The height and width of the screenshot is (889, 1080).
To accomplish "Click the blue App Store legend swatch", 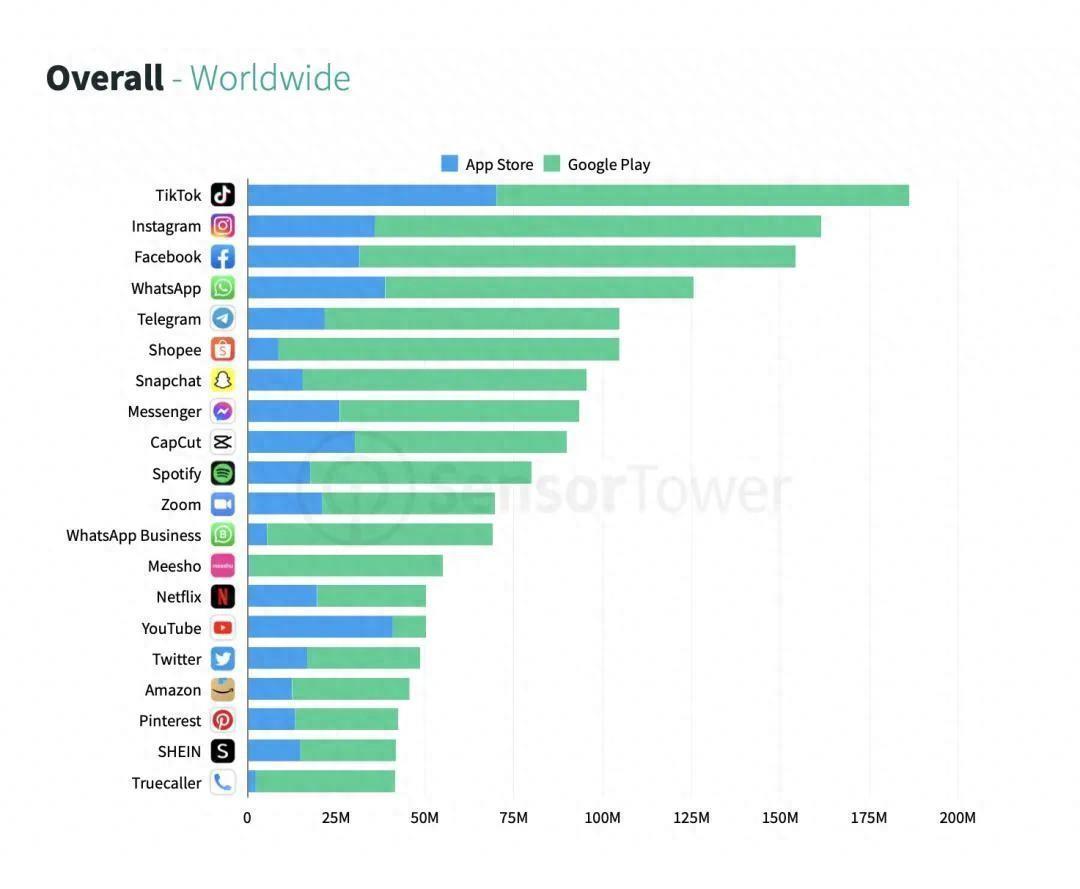I will click(450, 164).
